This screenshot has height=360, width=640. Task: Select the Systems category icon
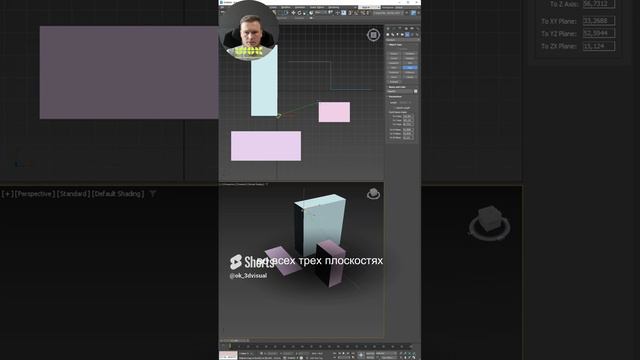417,34
